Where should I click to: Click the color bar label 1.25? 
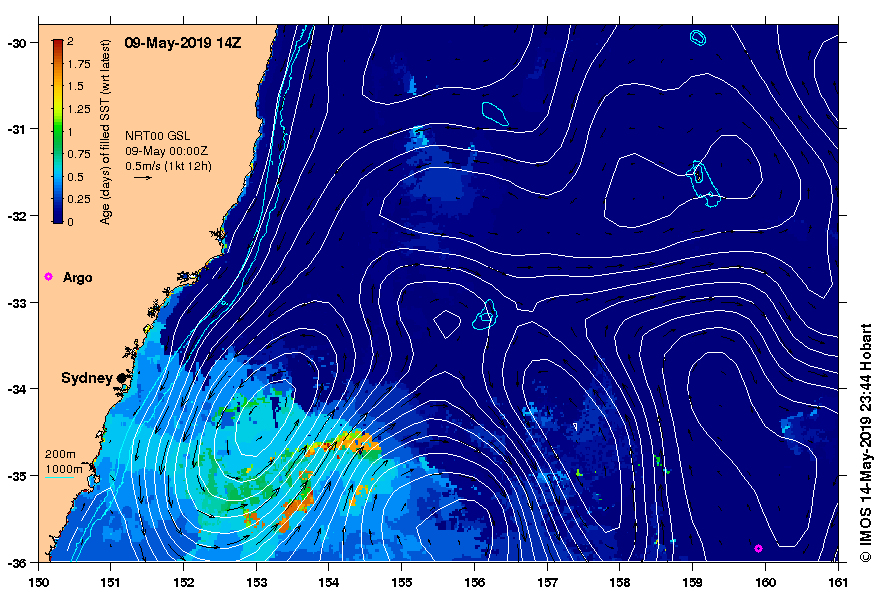pos(79,109)
